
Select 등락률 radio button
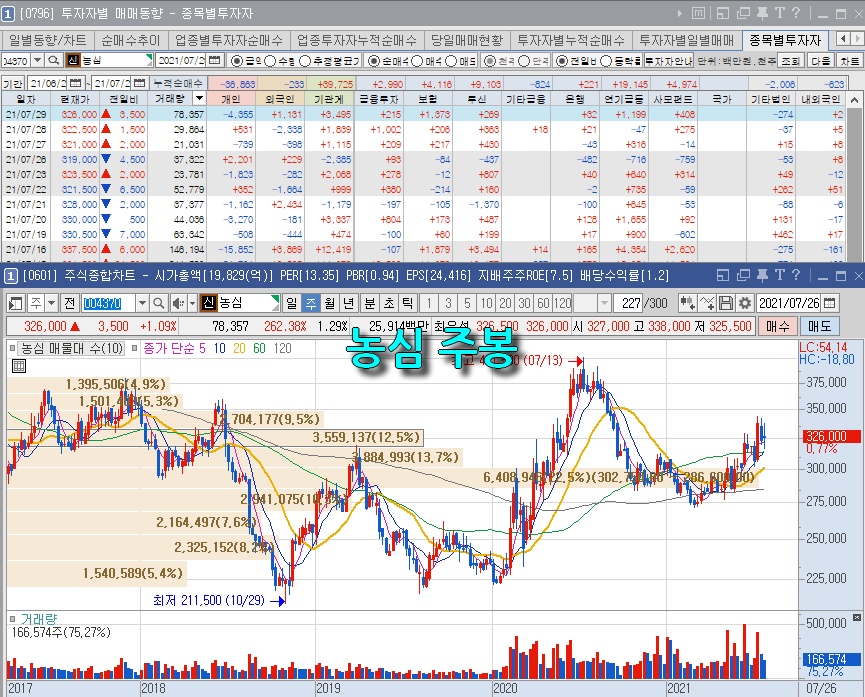606,61
